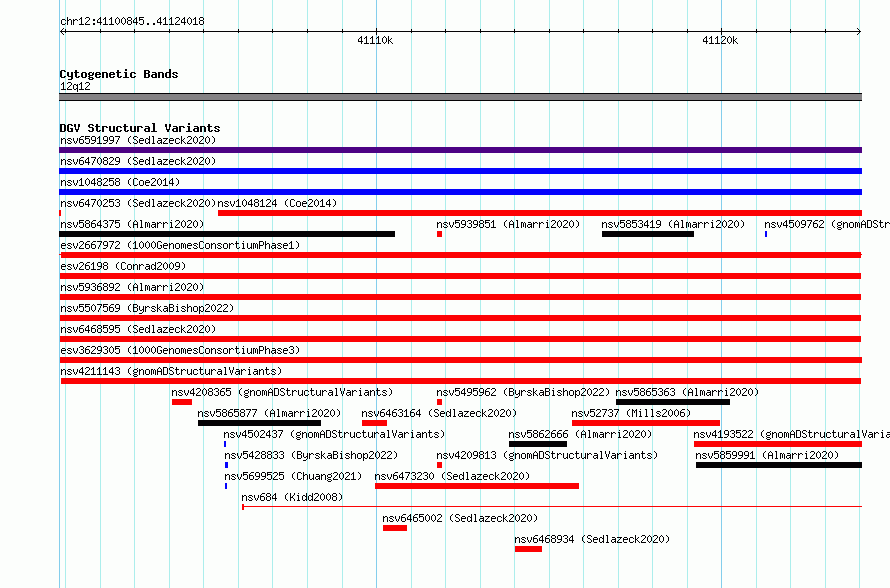Screen dimensions: 890x588
Task: Select nsv6470253 (Sedlazeck2020) variant label
Action: point(138,203)
